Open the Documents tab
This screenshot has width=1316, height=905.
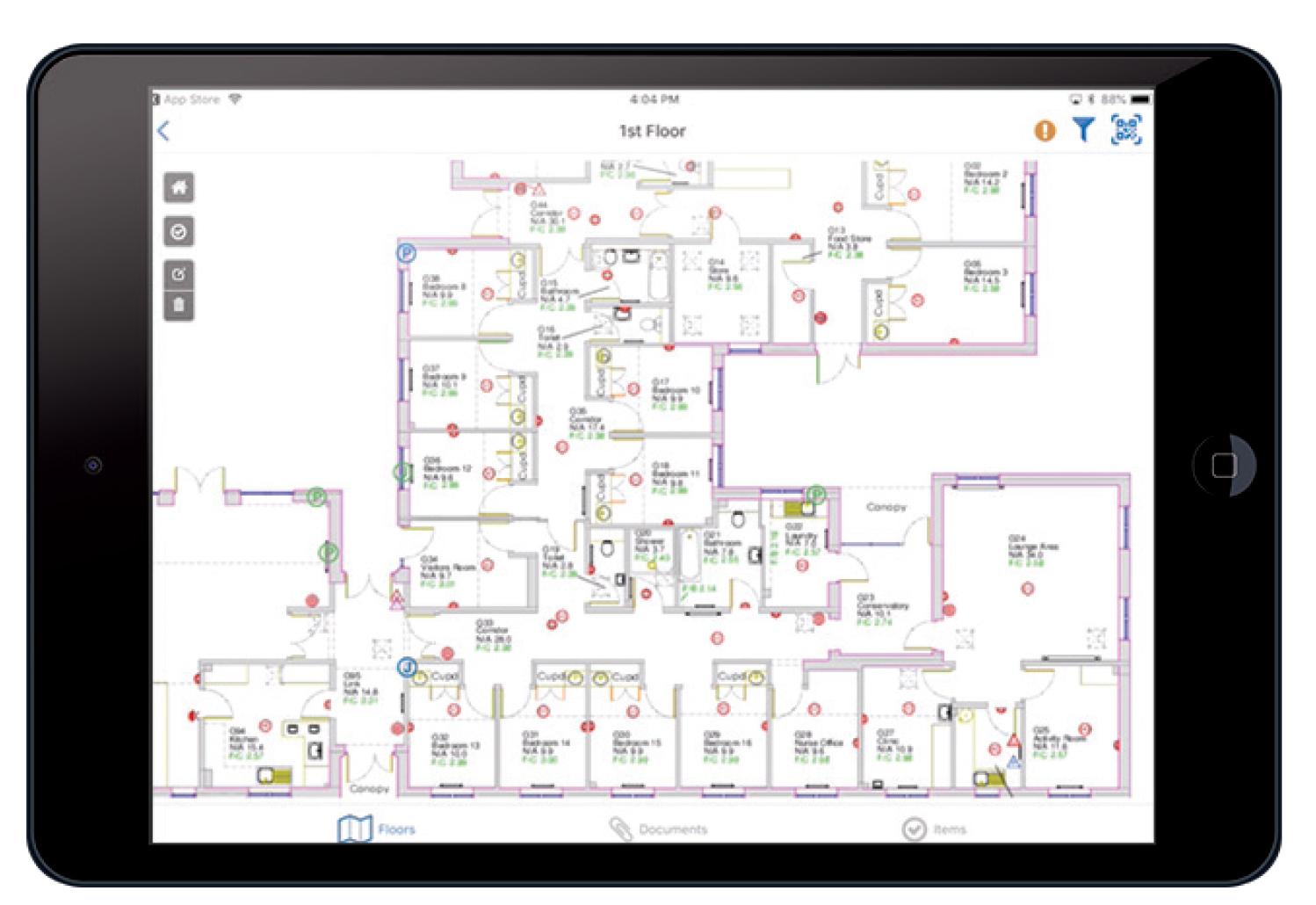658,829
